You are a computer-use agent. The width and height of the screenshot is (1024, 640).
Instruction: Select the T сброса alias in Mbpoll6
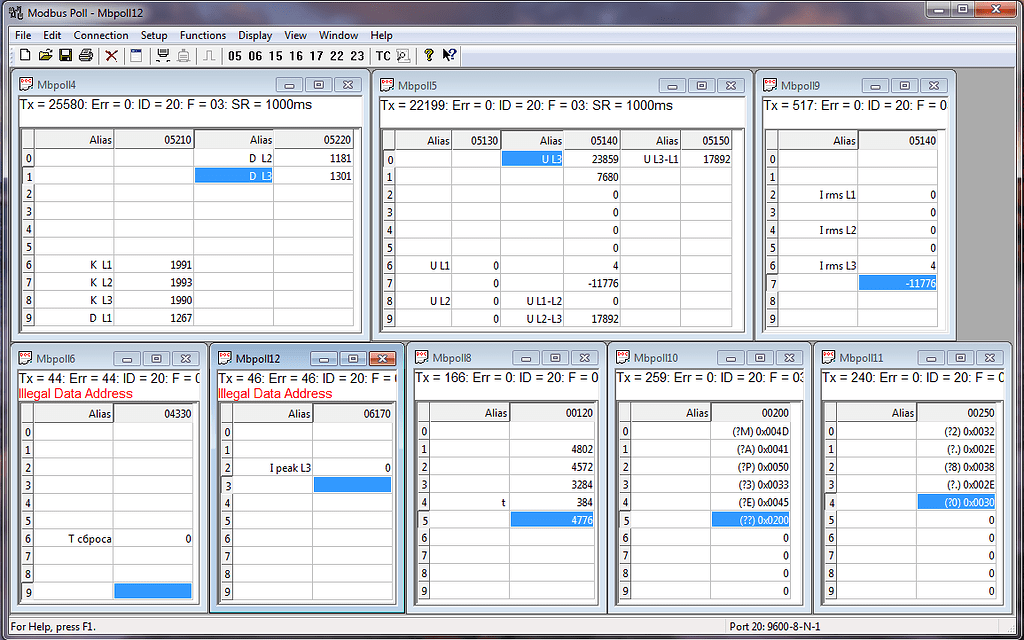(73, 539)
